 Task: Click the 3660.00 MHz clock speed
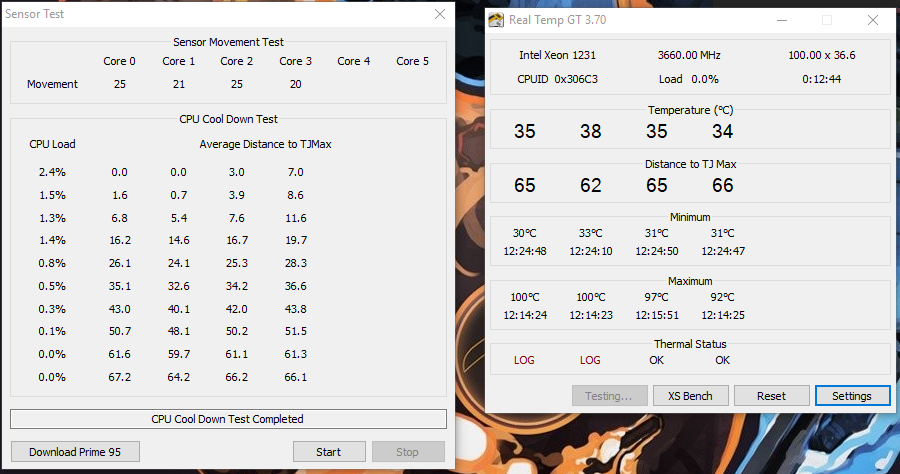[x=689, y=55]
